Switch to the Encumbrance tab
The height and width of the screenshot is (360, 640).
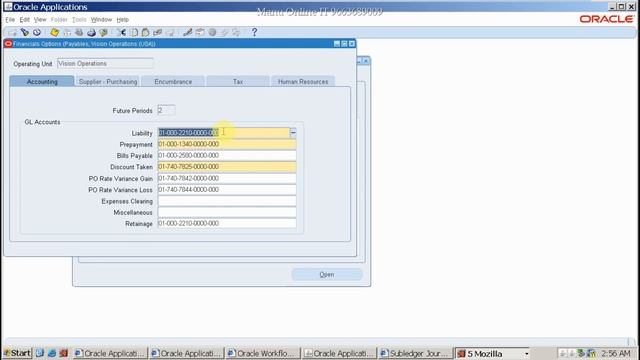tap(173, 82)
